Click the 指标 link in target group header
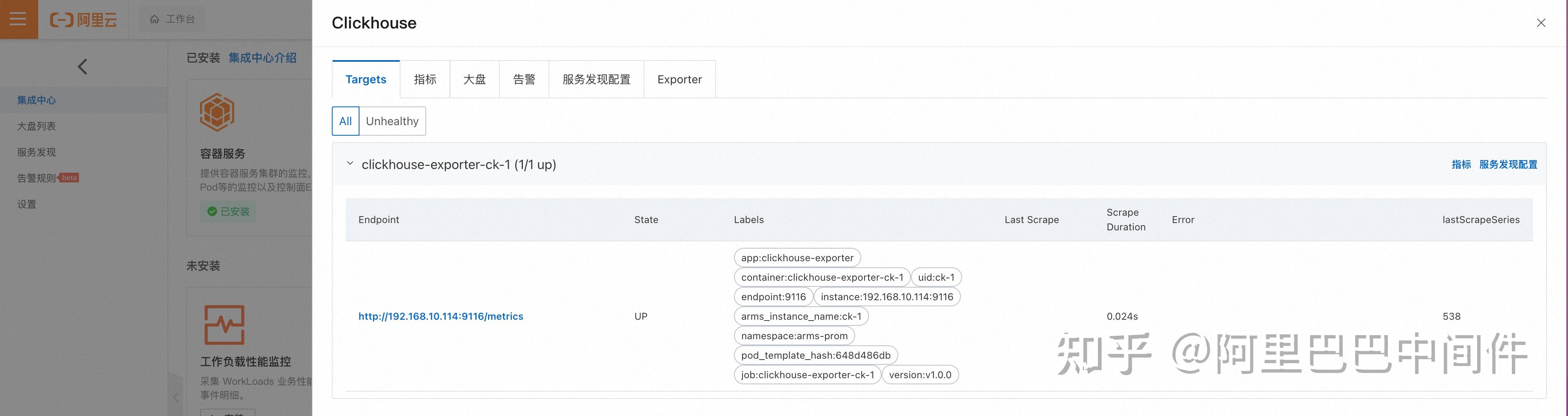Image resolution: width=1568 pixels, height=416 pixels. pos(1461,164)
